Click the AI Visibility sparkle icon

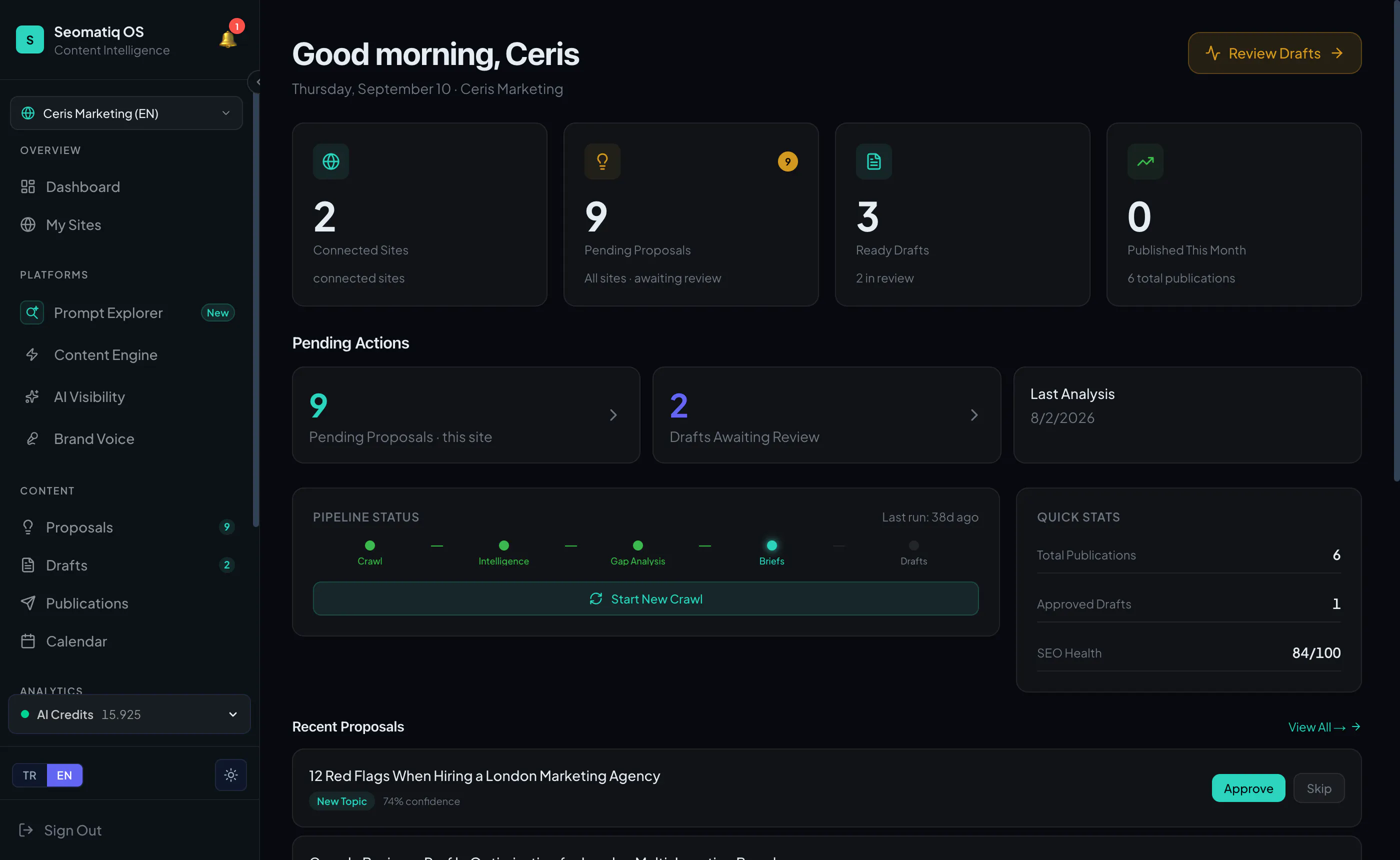click(x=32, y=397)
